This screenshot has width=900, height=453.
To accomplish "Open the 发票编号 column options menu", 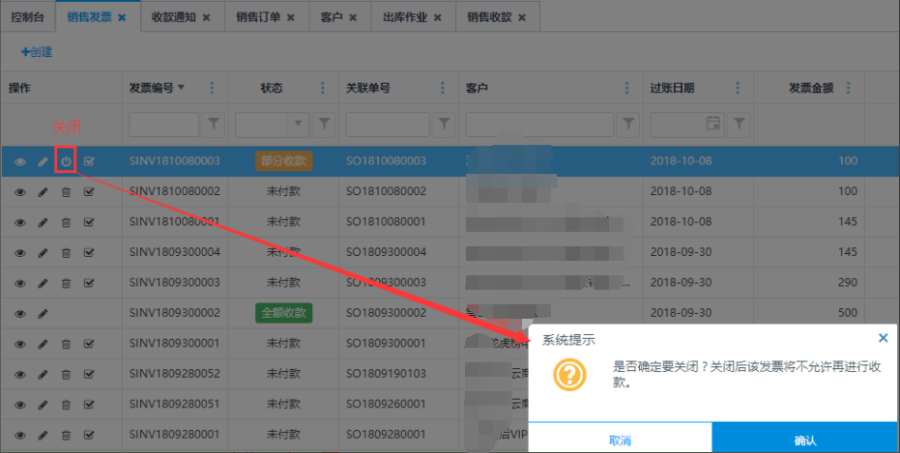I will tap(212, 88).
